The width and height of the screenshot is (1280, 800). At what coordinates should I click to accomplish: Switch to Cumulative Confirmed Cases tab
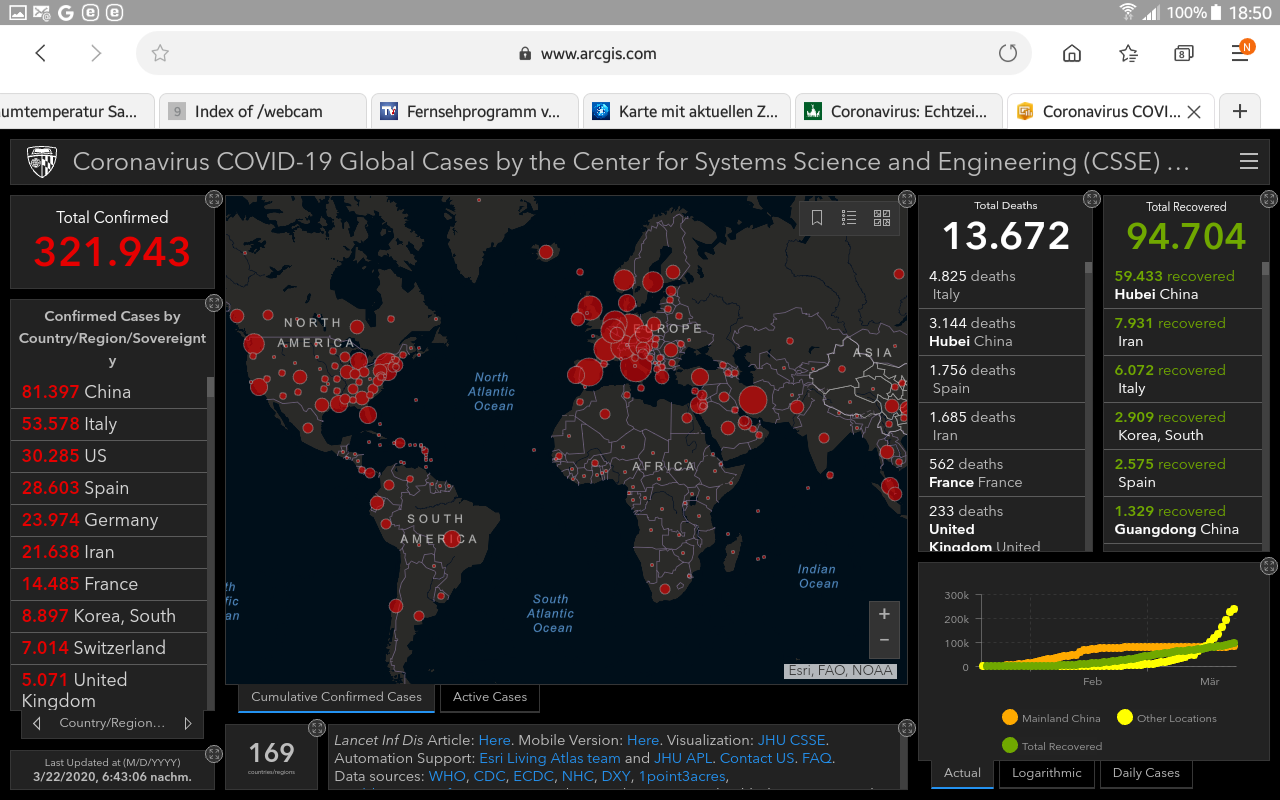click(336, 697)
